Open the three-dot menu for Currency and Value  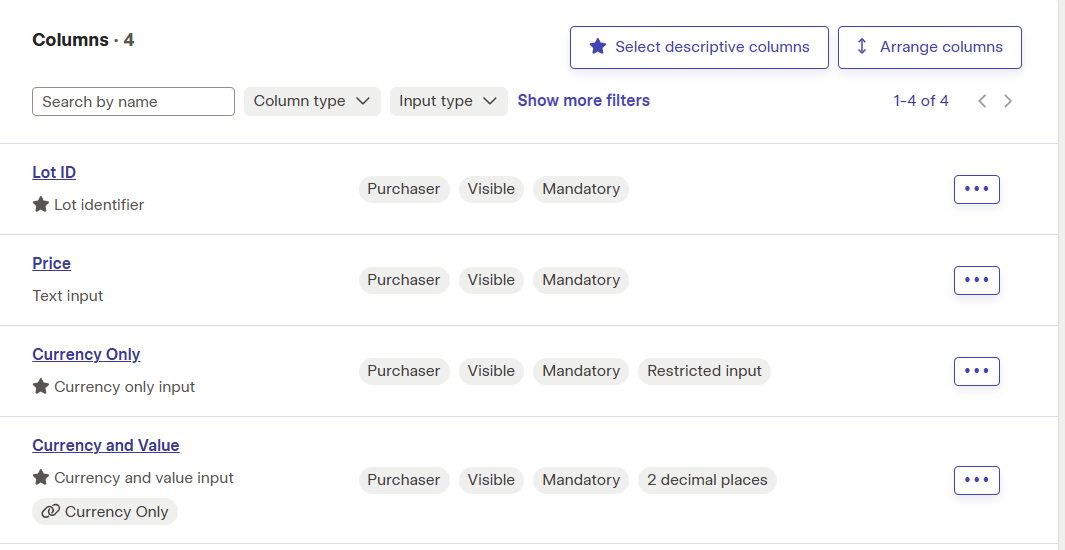977,480
